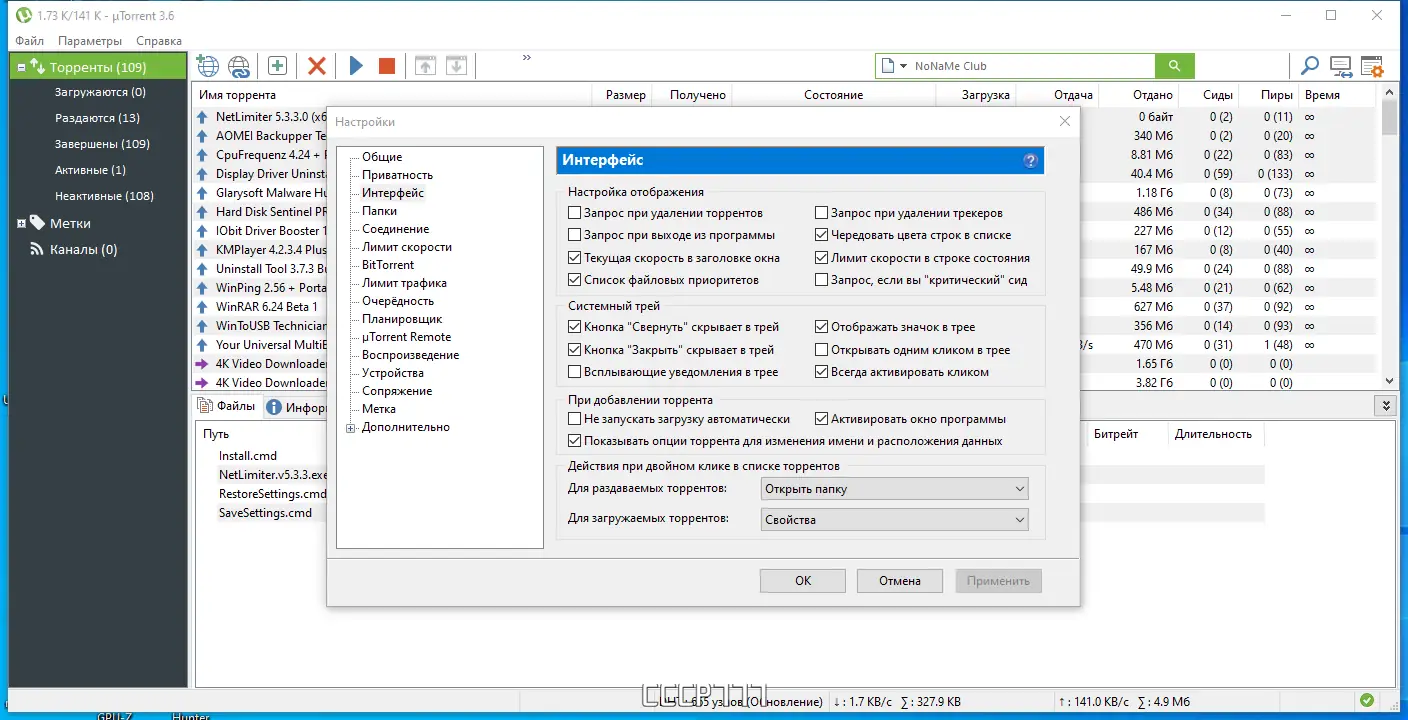Select Раздаются (13) in the sidebar
This screenshot has height=720, width=1408.
[x=97, y=118]
